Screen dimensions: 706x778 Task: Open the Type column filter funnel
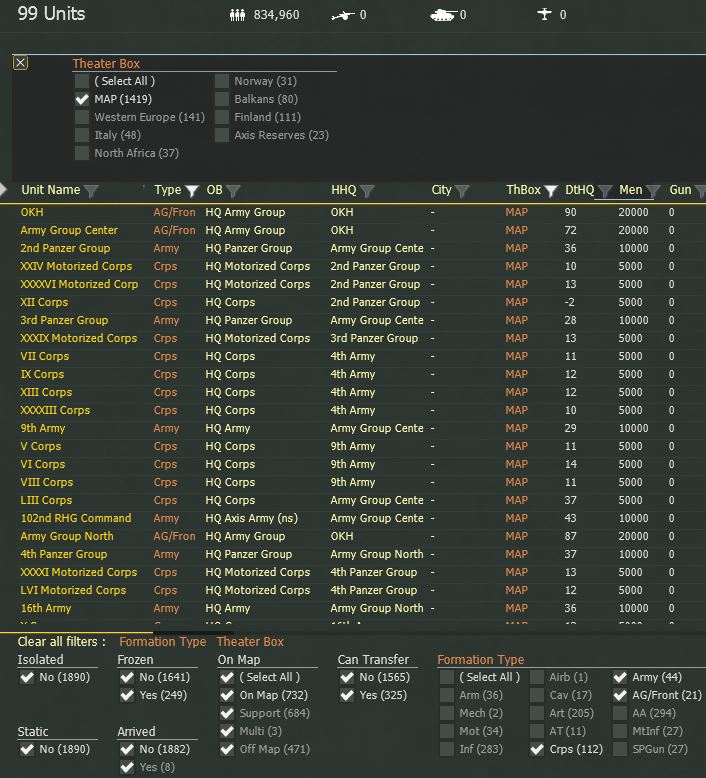tap(192, 191)
